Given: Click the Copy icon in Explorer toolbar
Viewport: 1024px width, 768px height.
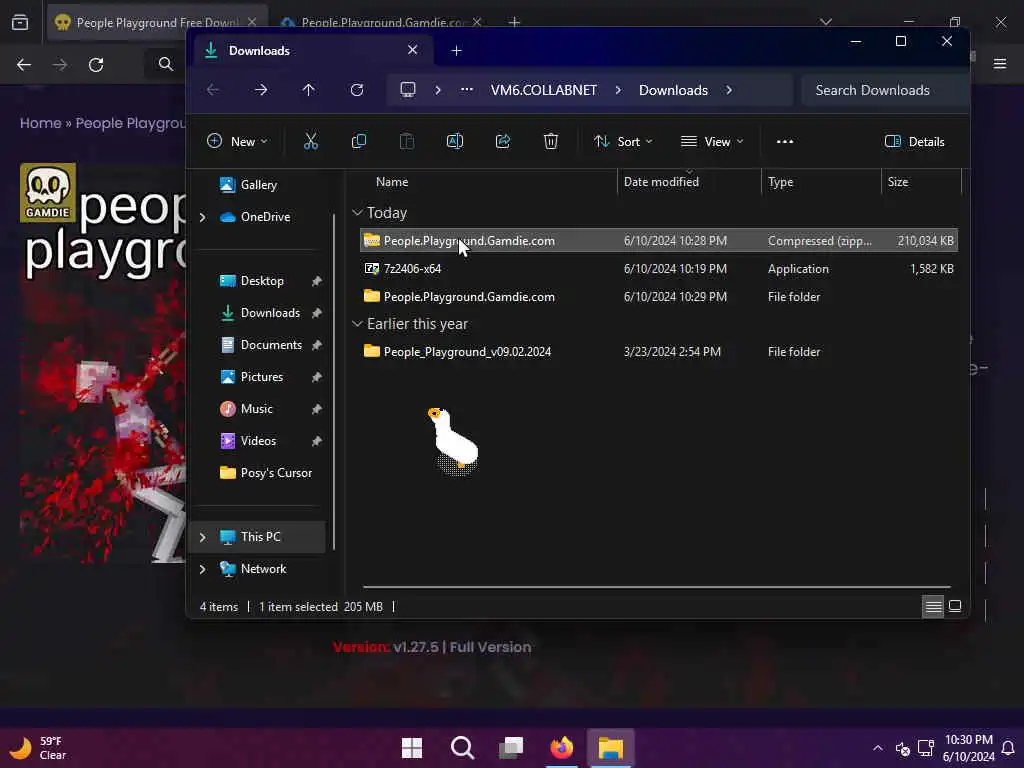Looking at the screenshot, I should point(359,141).
